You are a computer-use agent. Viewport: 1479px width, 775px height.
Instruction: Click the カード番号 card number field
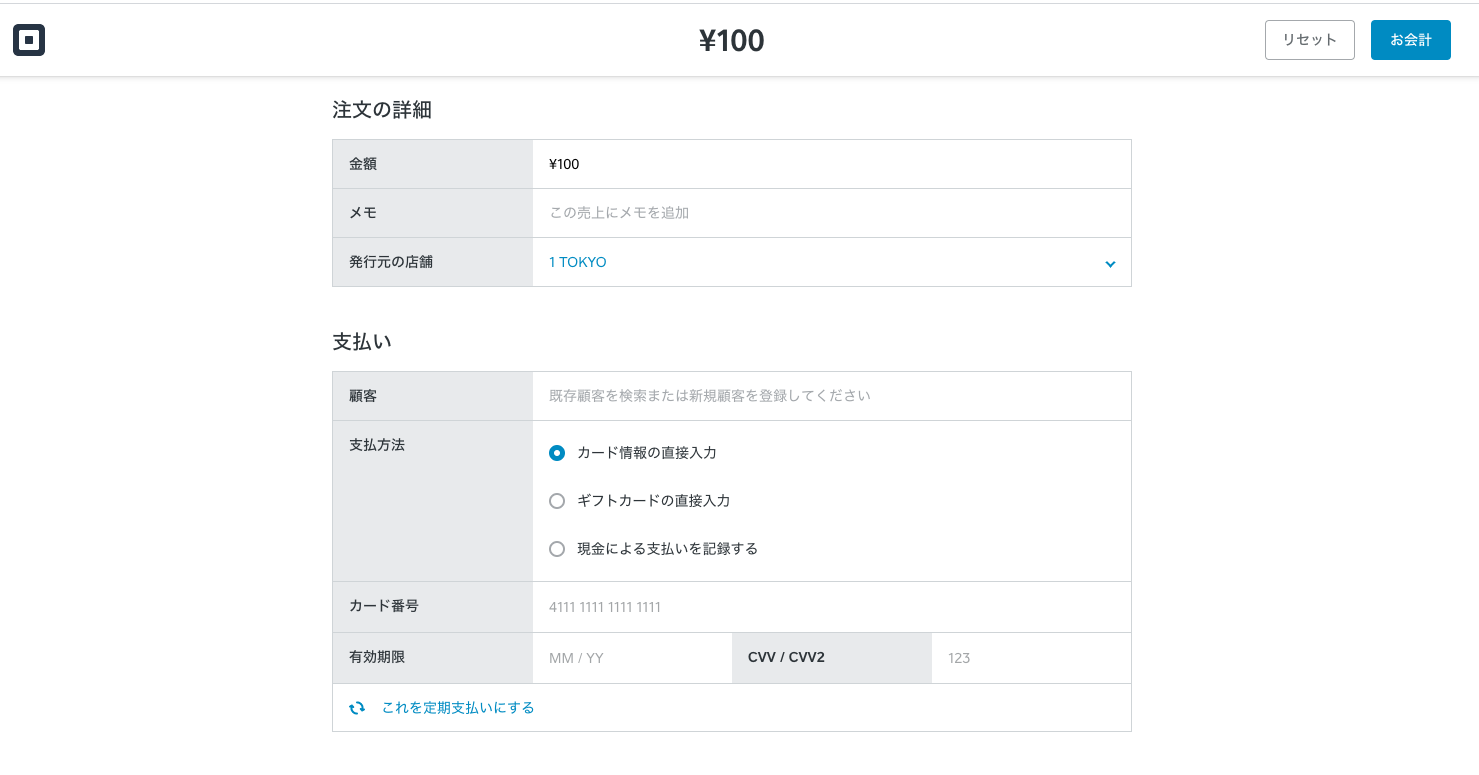click(x=832, y=606)
